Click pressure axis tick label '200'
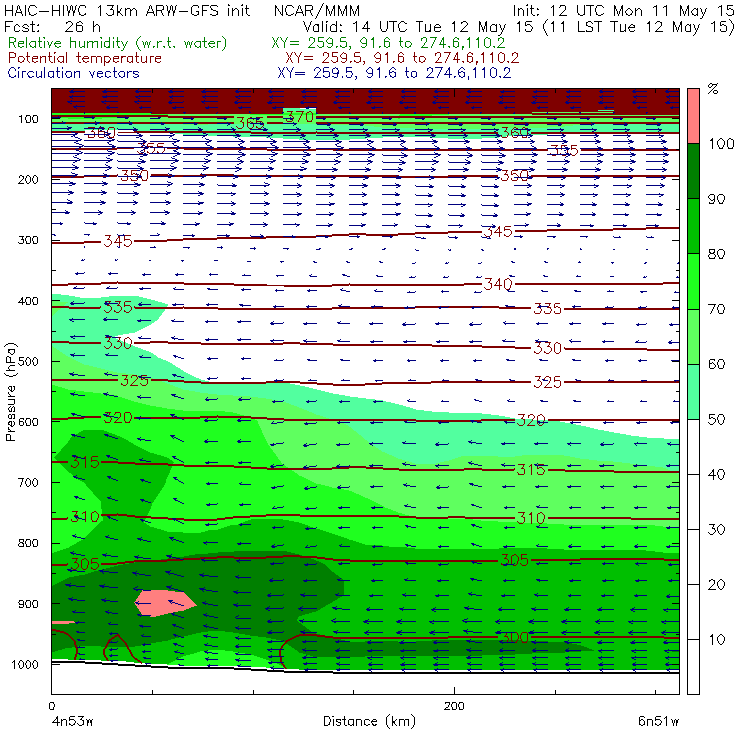The image size is (740, 740). 28,179
